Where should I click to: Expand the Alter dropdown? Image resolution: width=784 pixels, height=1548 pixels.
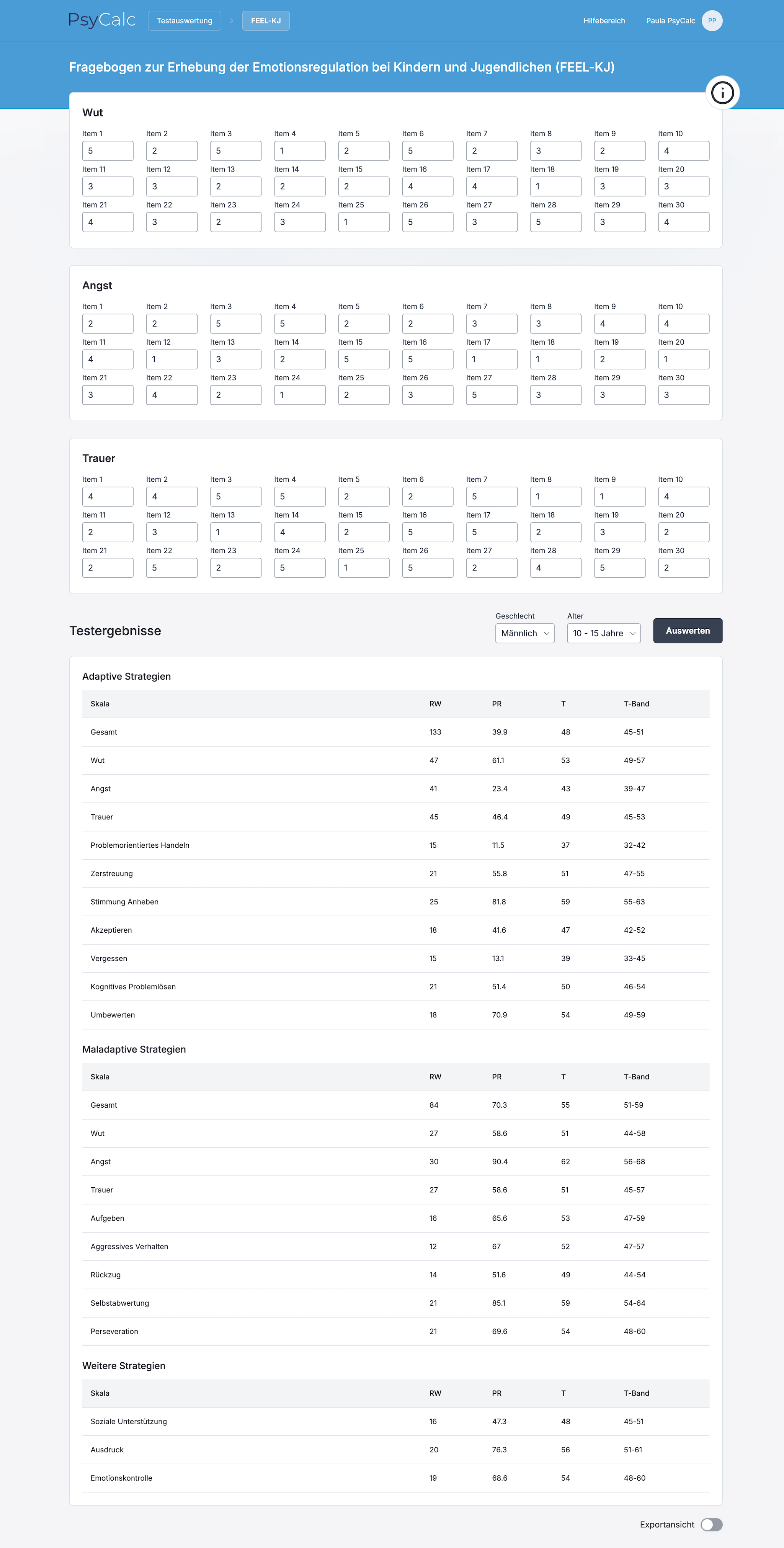[x=603, y=633]
